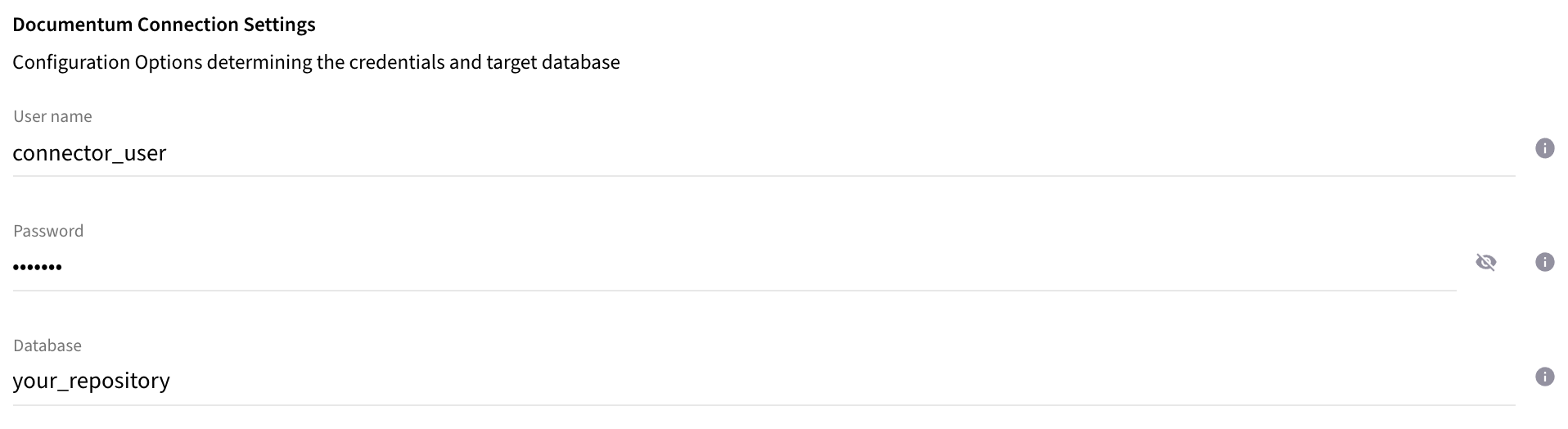Click the masked password dots

pos(38,267)
